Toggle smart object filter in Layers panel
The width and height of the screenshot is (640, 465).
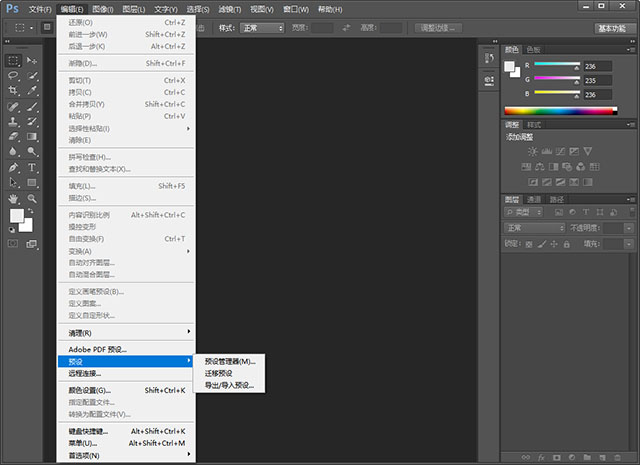pyautogui.click(x=613, y=212)
